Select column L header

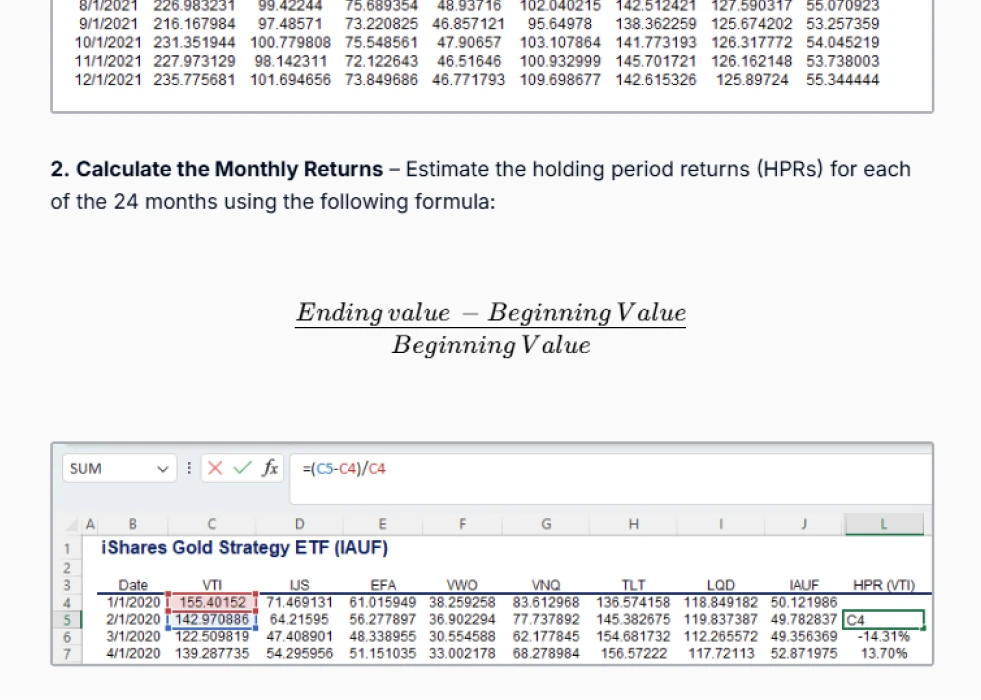(883, 524)
